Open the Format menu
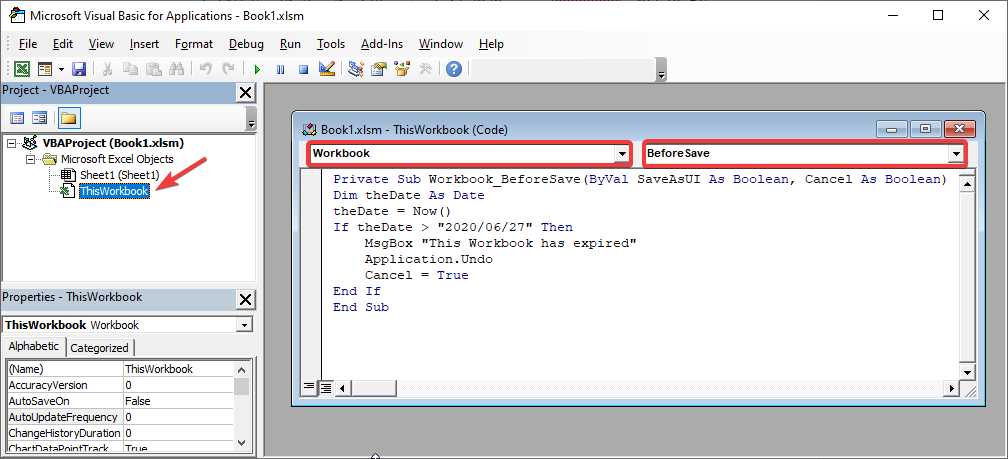Image resolution: width=1008 pixels, height=459 pixels. click(x=194, y=44)
